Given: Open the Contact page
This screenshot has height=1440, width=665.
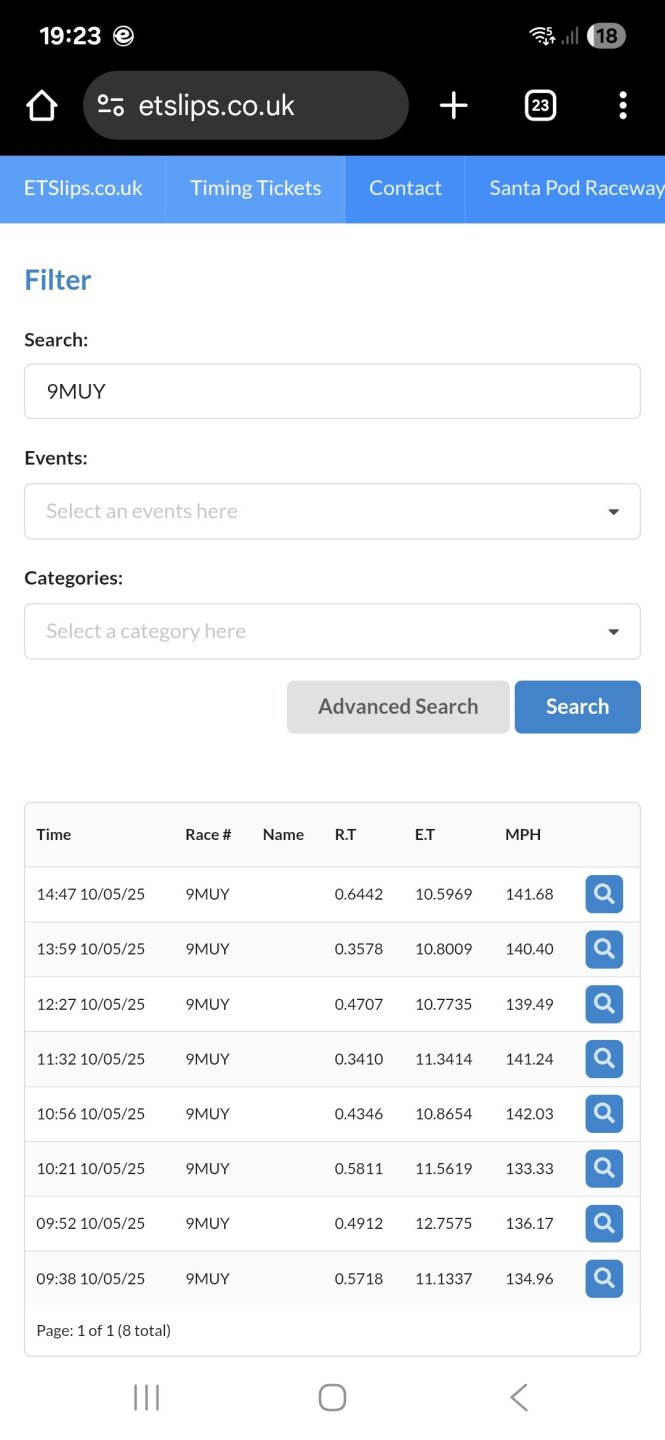Looking at the screenshot, I should pyautogui.click(x=405, y=188).
